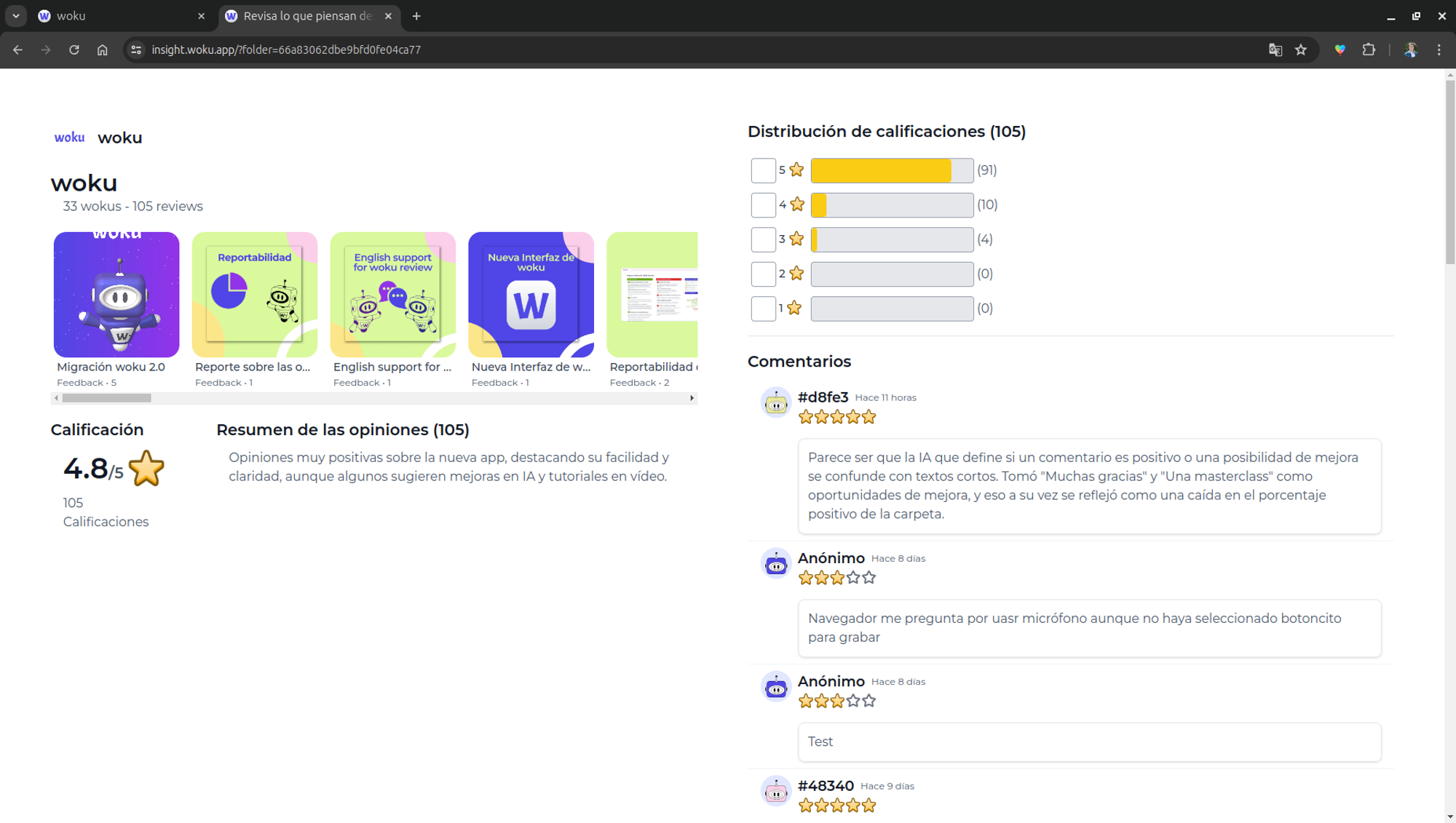Open the tab search dropdown arrow
This screenshot has height=823, width=1456.
(x=15, y=16)
